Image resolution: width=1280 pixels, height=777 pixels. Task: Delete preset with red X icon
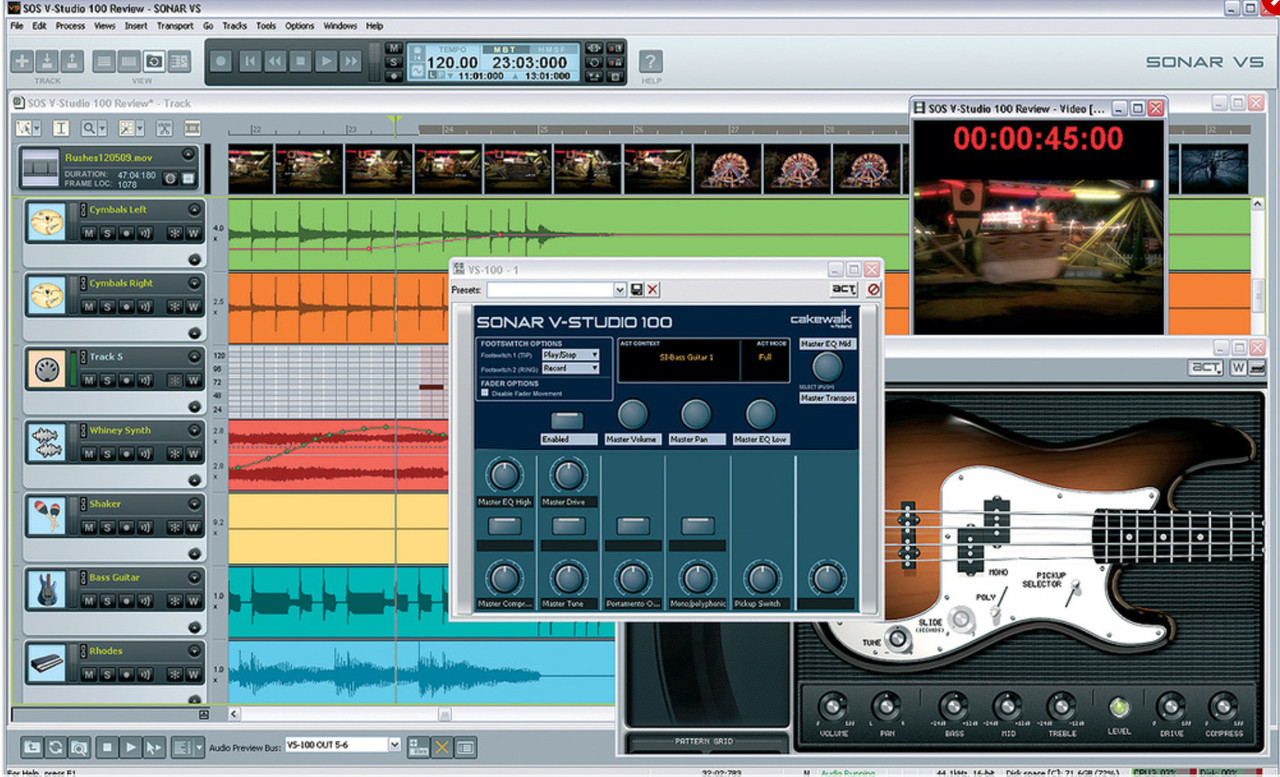pyautogui.click(x=652, y=290)
